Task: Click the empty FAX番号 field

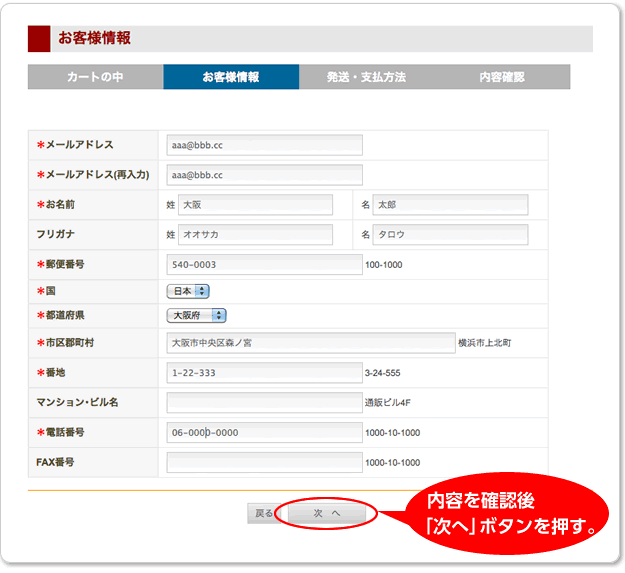Action: point(265,462)
